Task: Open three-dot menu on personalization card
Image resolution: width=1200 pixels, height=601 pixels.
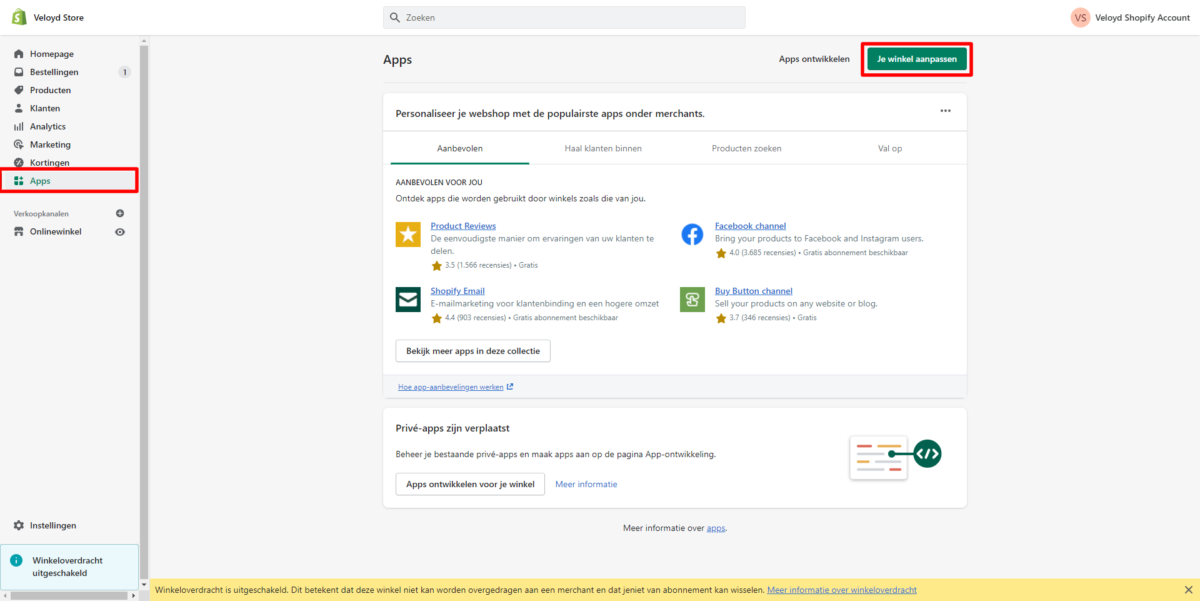Action: [945, 111]
